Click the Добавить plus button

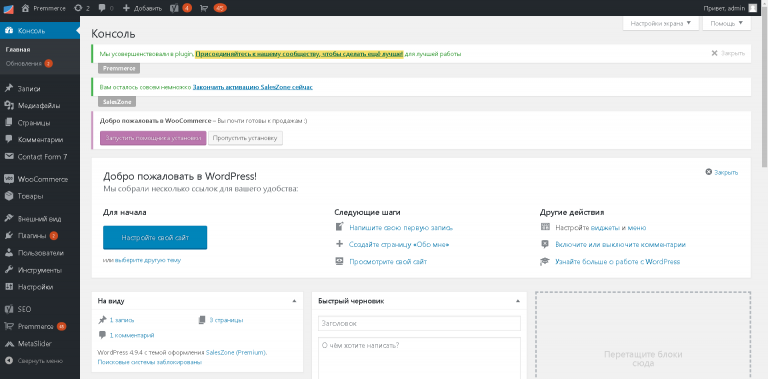tap(142, 8)
